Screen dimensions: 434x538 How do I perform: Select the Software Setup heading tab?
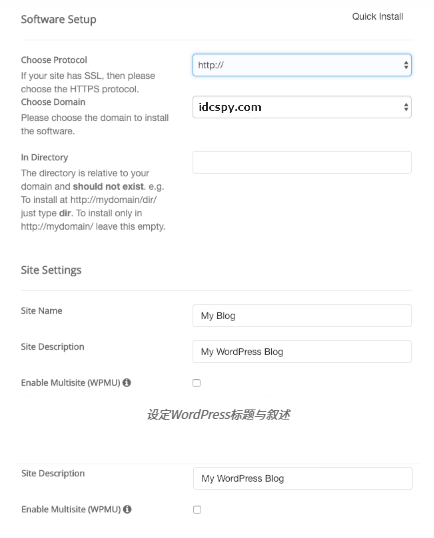coord(59,19)
